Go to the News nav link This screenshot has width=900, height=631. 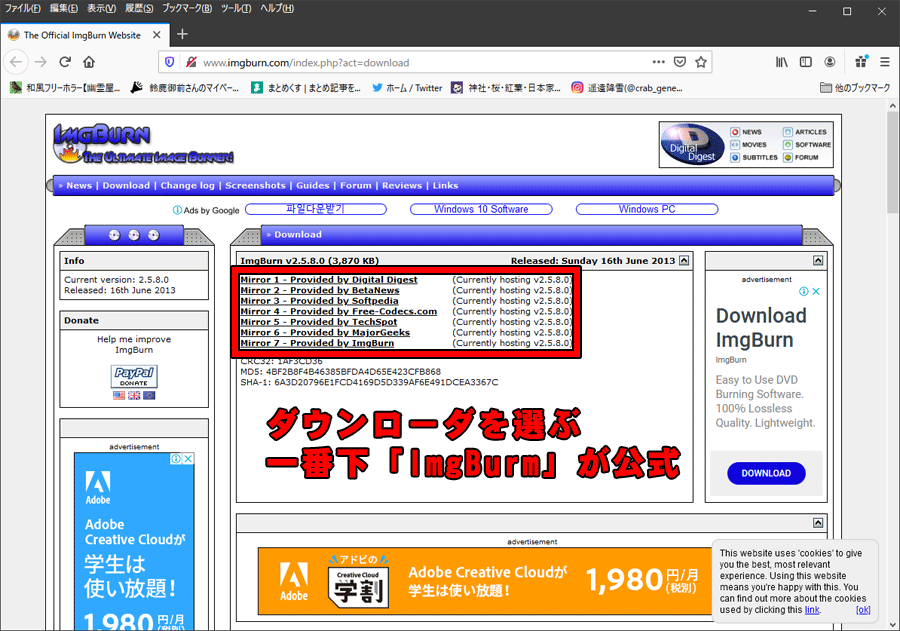(x=79, y=185)
